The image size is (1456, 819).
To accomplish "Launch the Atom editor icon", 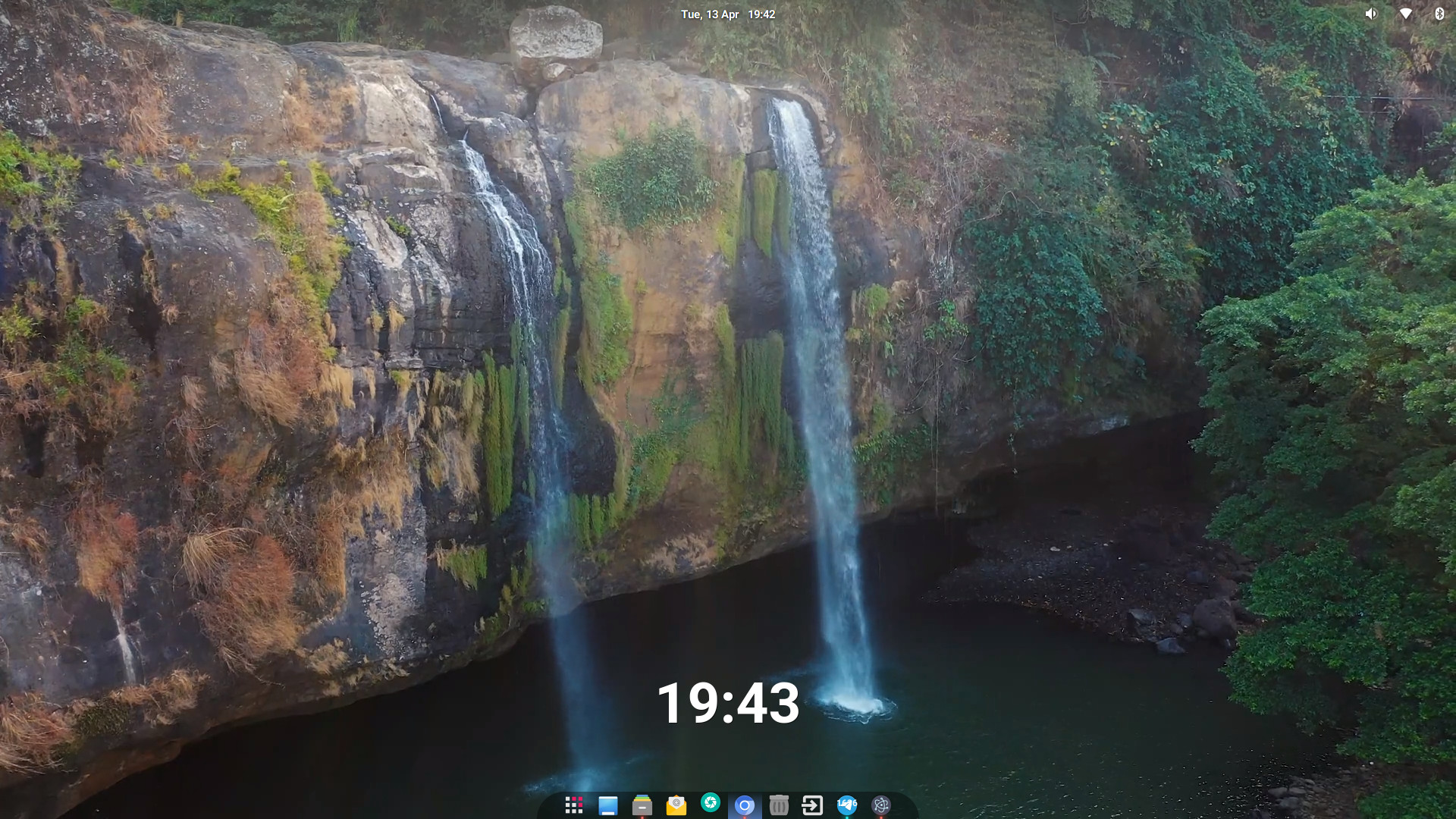I will coord(880,805).
